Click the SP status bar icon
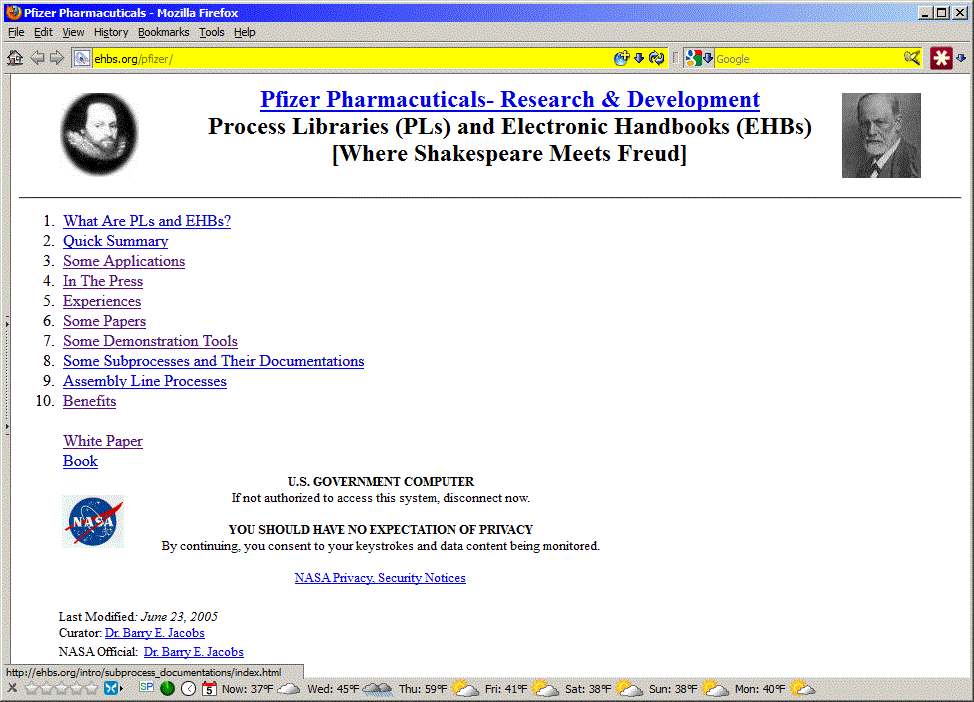Image resolution: width=974 pixels, height=702 pixels. (x=147, y=686)
